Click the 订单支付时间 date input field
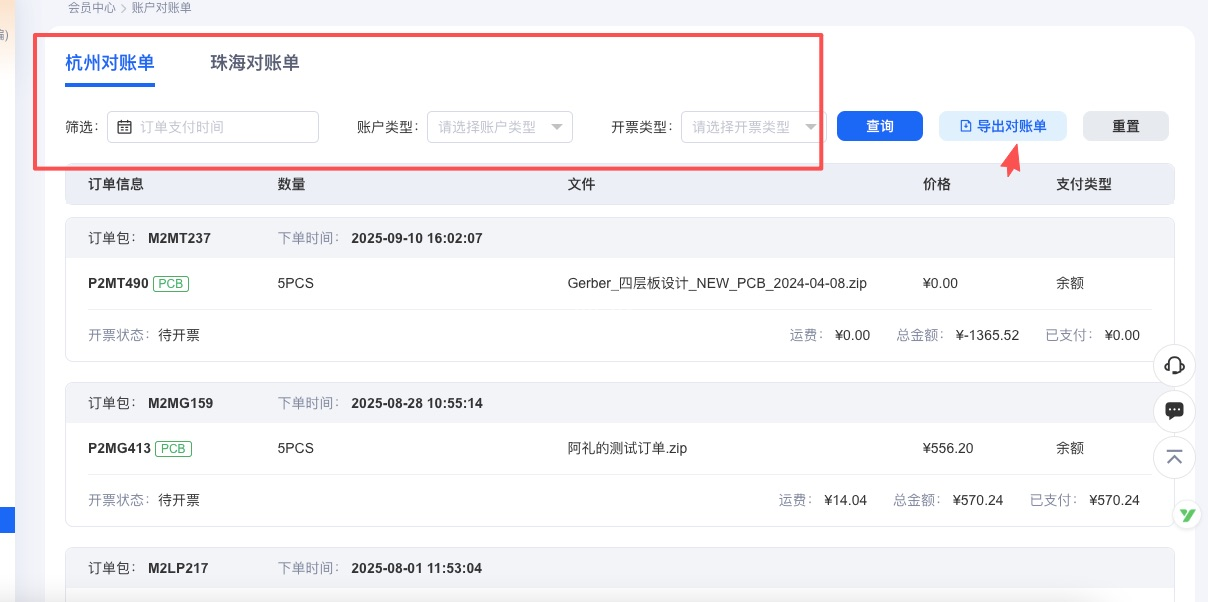Screen dimensions: 1208x602 coord(225,127)
